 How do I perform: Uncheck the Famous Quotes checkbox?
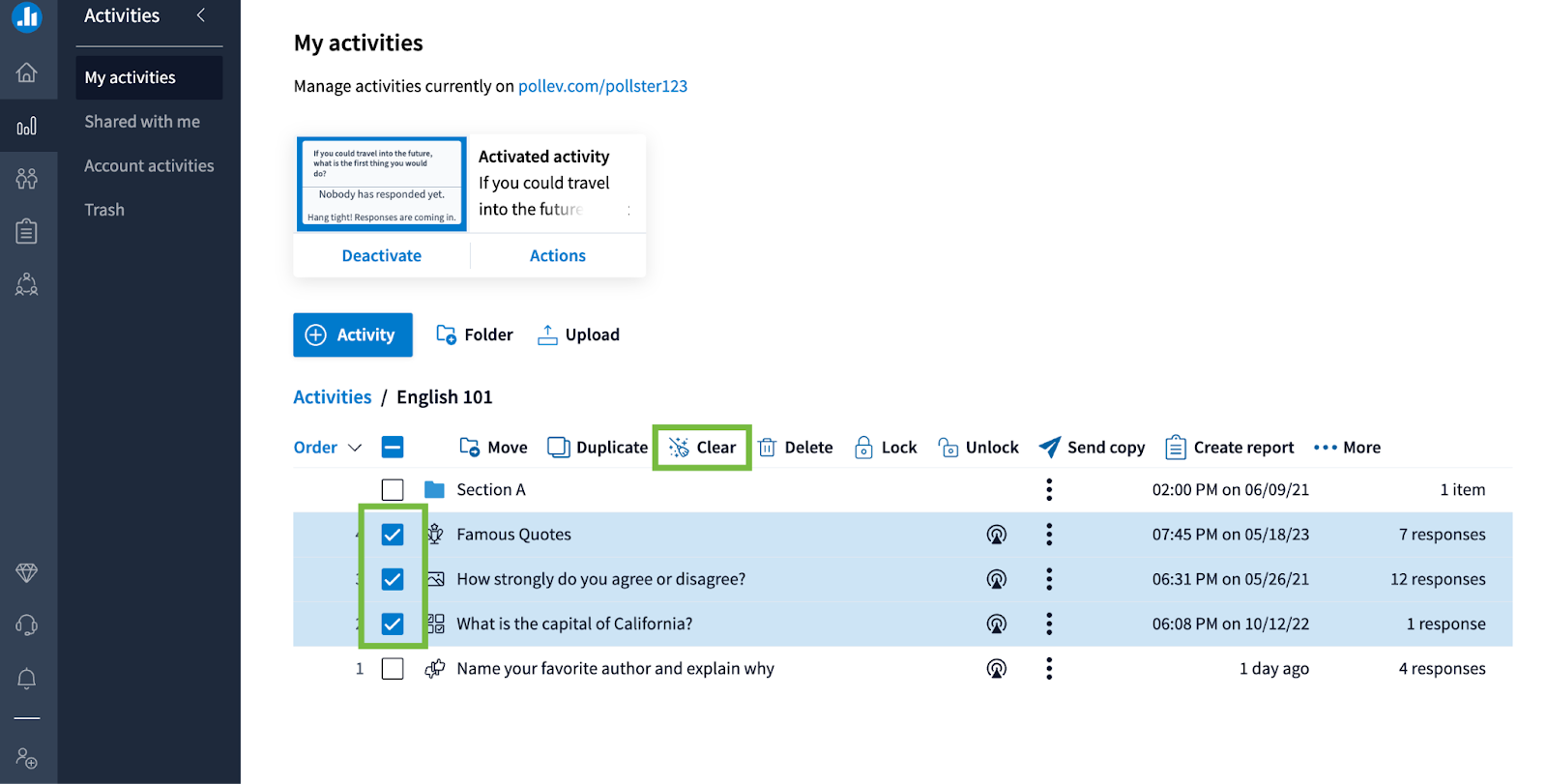(x=393, y=535)
